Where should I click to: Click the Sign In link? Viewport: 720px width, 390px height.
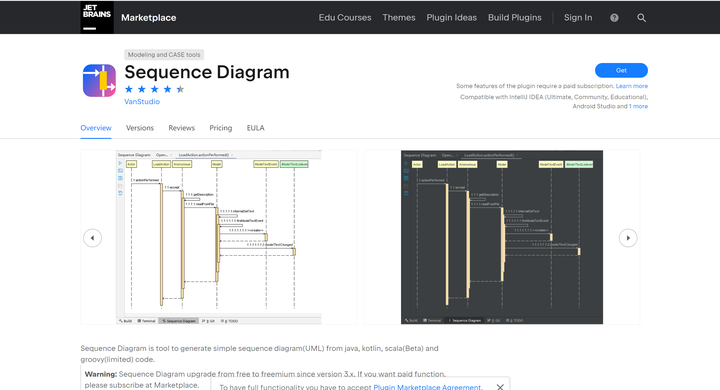point(578,17)
